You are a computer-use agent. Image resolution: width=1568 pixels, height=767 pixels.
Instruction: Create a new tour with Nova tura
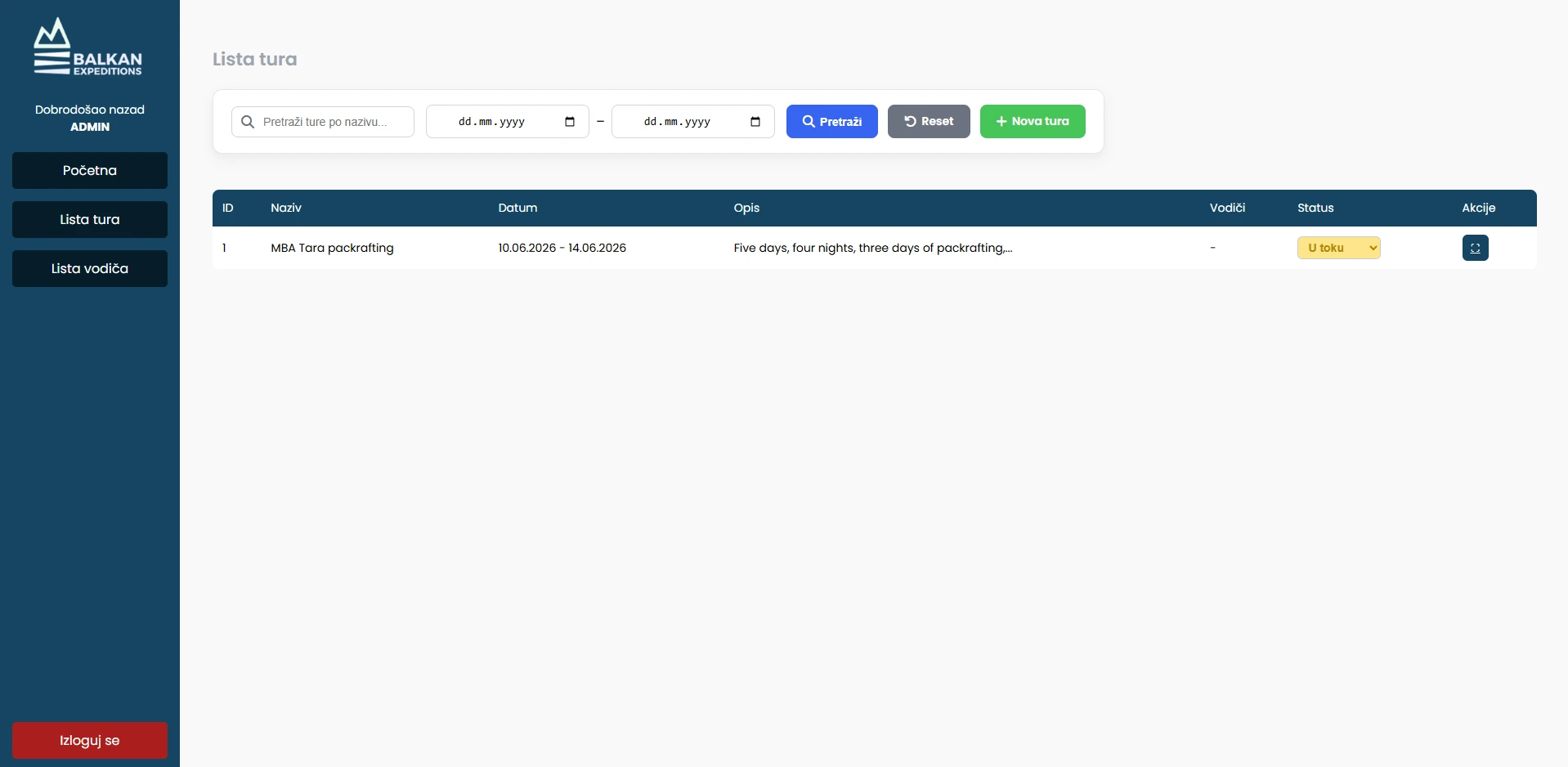1033,121
